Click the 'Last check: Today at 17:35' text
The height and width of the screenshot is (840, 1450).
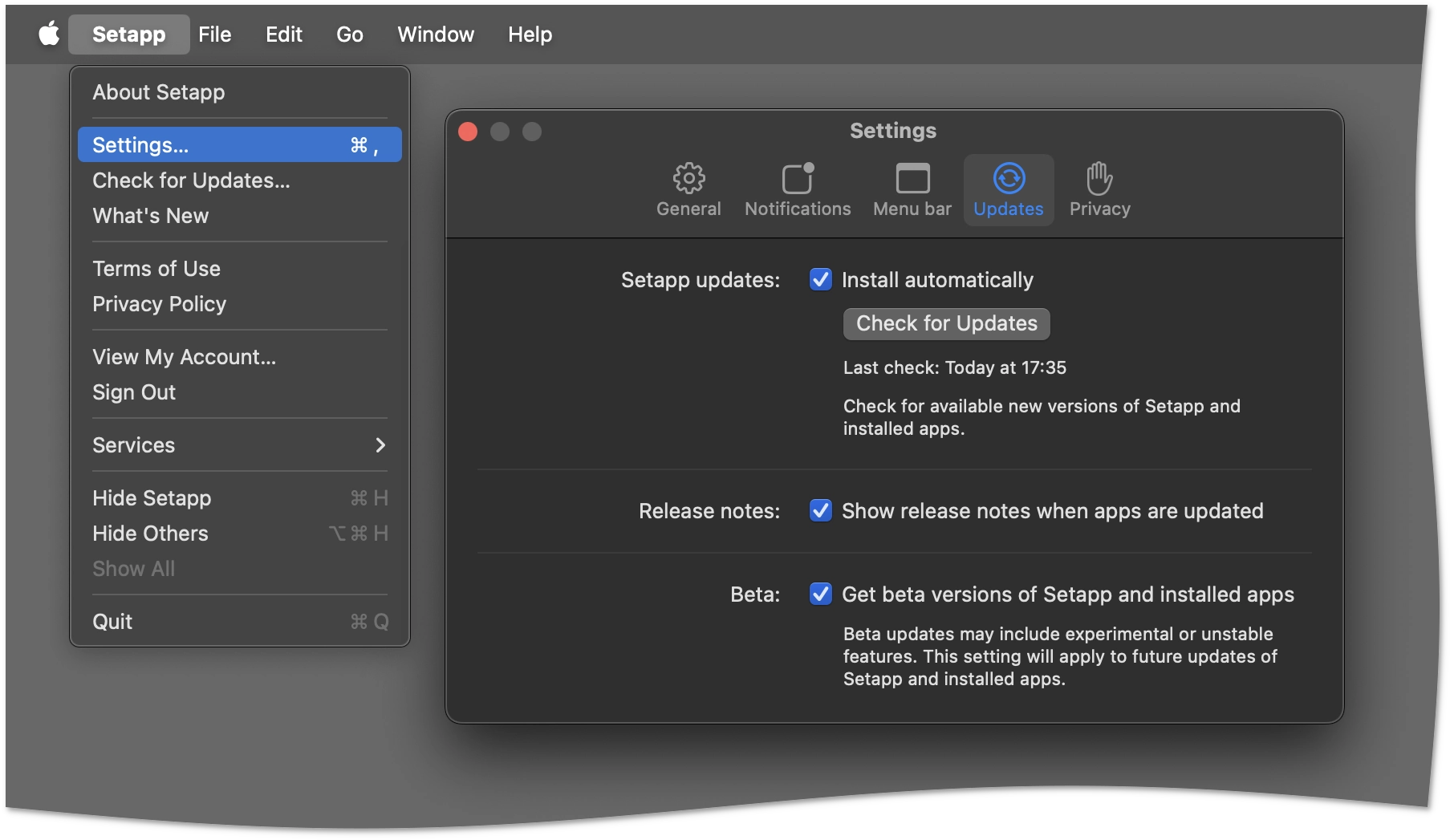[x=954, y=367]
